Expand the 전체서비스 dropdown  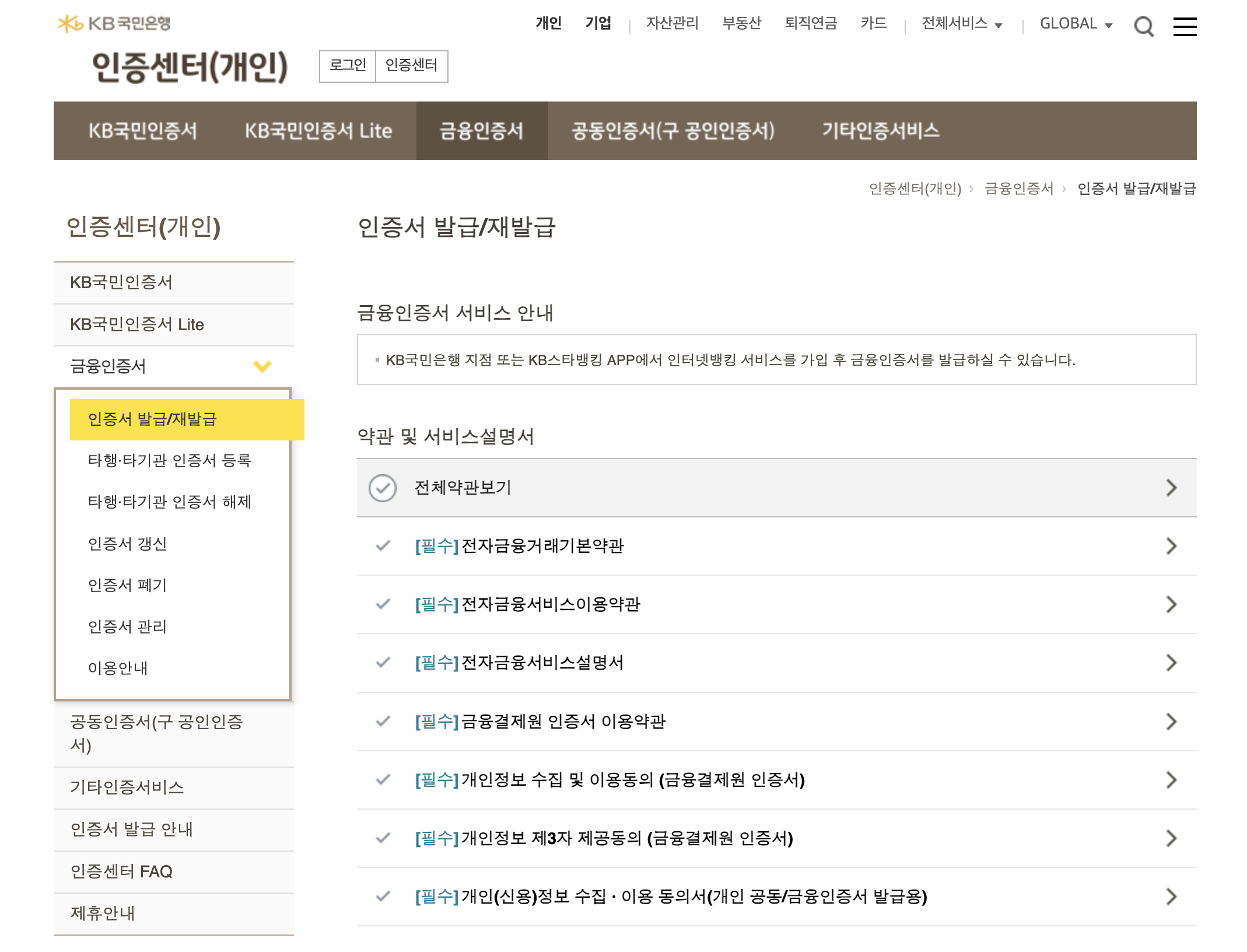pos(962,24)
